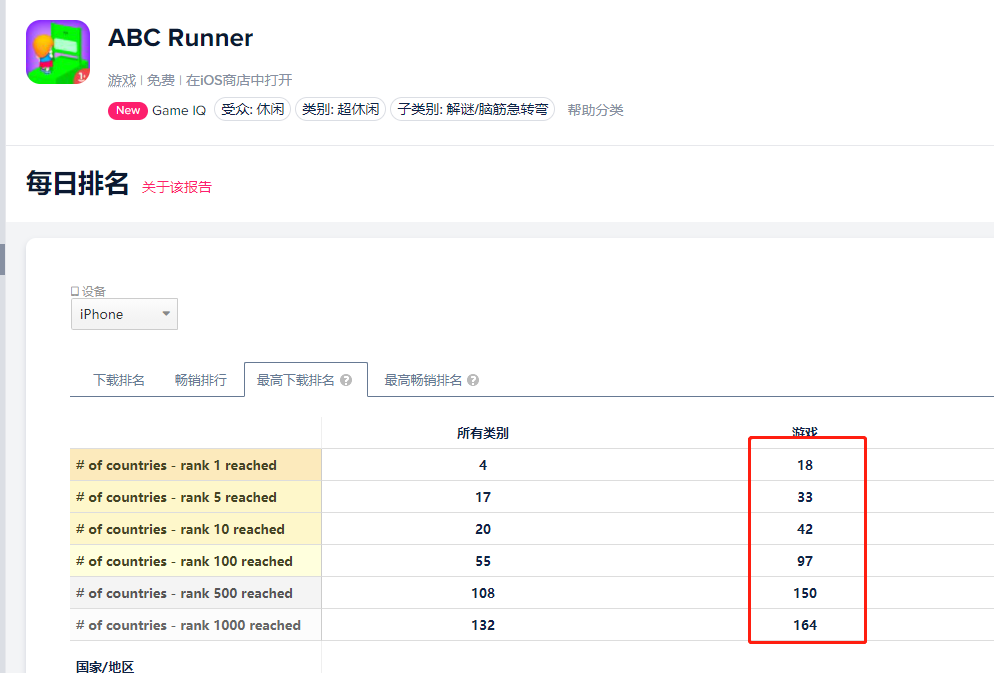Click the 类别: 超休闲 tag
This screenshot has height=673, width=994.
click(339, 110)
